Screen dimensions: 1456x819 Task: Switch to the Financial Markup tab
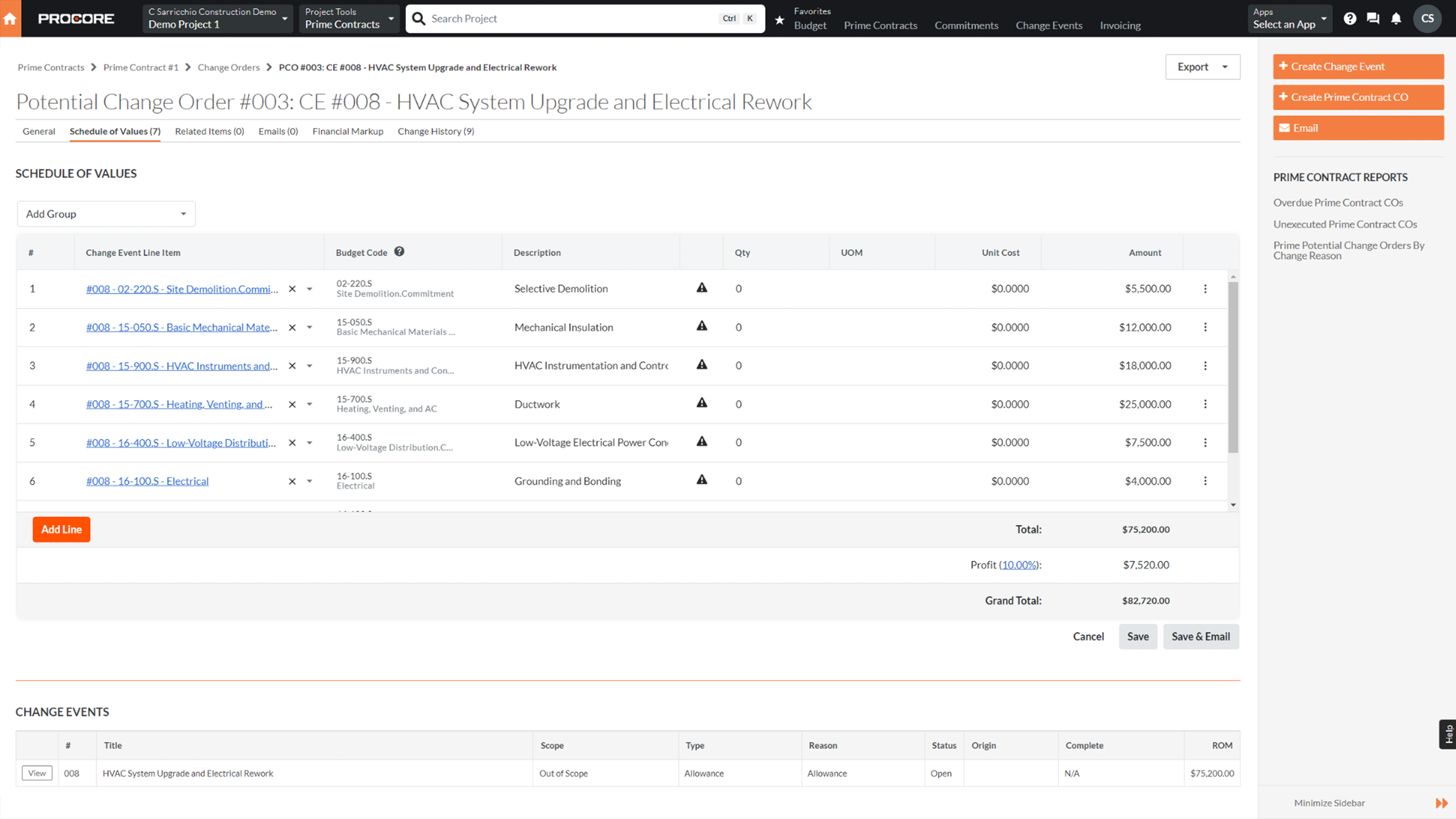click(x=348, y=131)
